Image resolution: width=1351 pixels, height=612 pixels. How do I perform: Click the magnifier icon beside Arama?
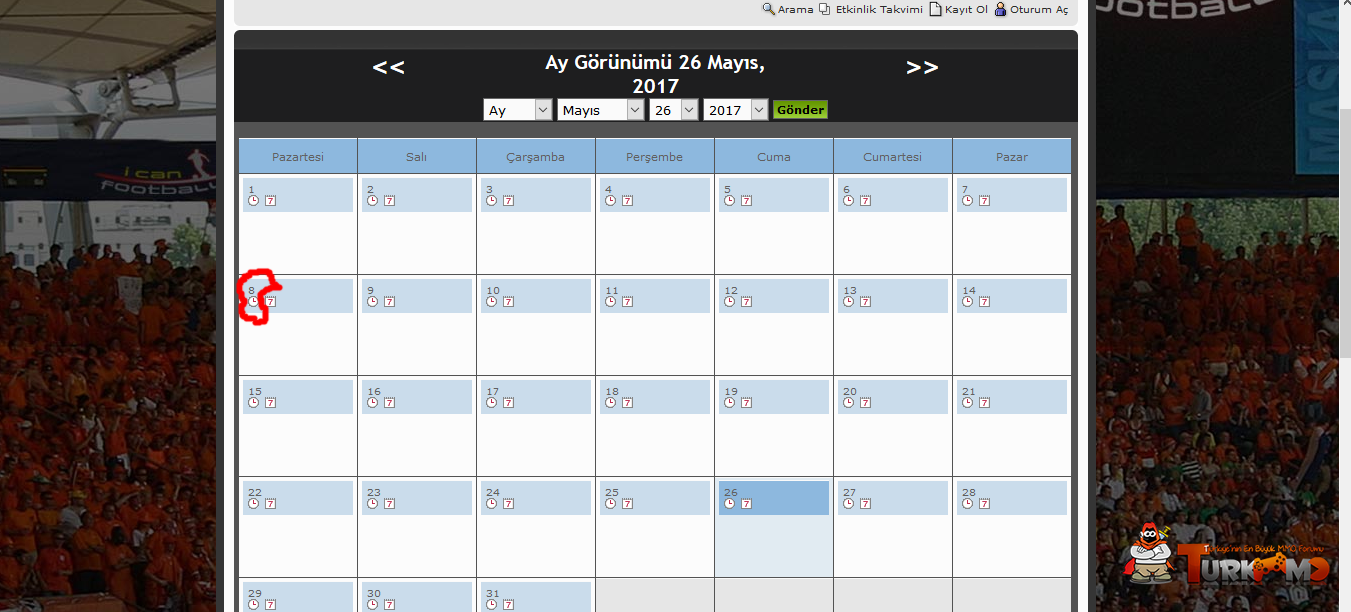click(x=768, y=9)
